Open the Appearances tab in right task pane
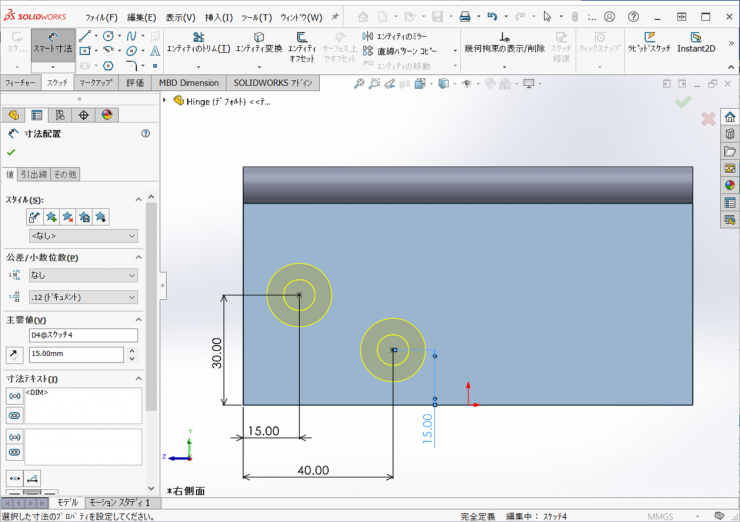This screenshot has height=522, width=740. tap(730, 185)
